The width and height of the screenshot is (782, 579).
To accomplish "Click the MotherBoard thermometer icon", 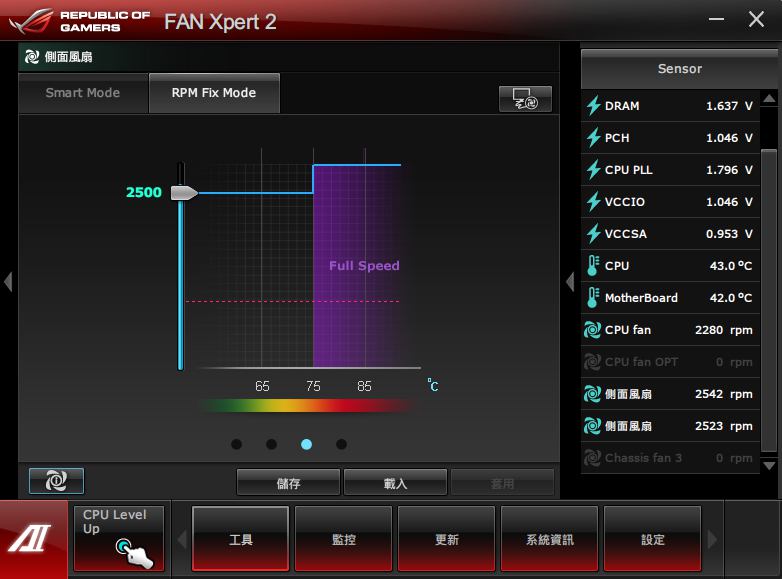I will click(592, 298).
